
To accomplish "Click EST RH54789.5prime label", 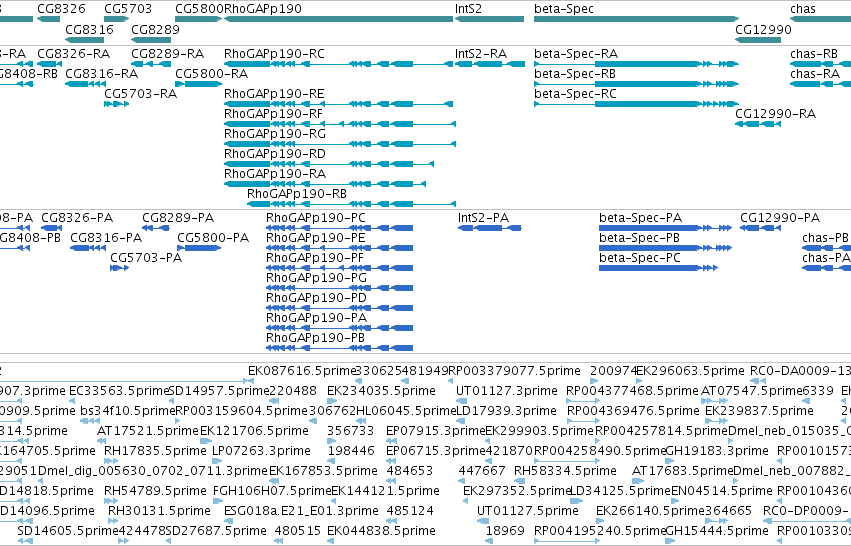I will pyautogui.click(x=155, y=492).
